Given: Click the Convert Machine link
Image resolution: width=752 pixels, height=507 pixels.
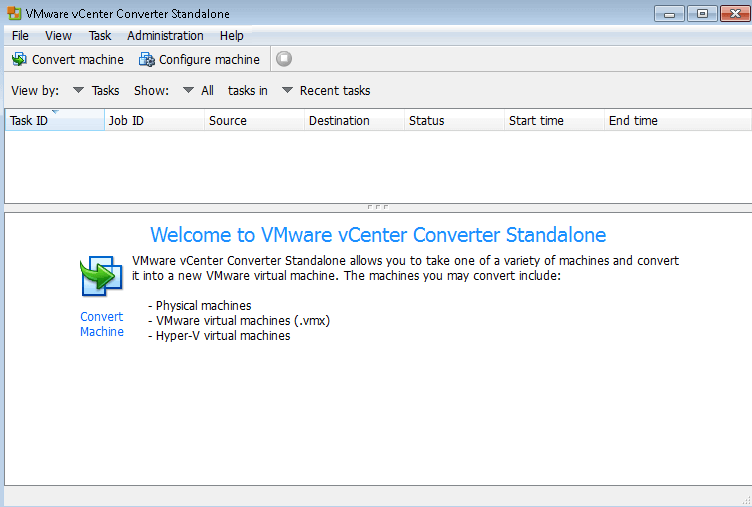Looking at the screenshot, I should click(102, 324).
